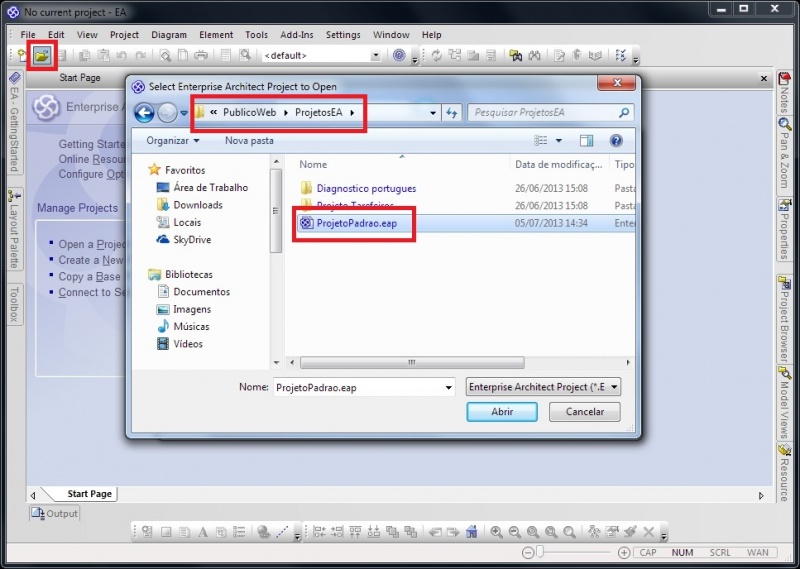This screenshot has height=569, width=800.
Task: Click the zoom slider thumb in status bar
Action: pyautogui.click(x=540, y=552)
